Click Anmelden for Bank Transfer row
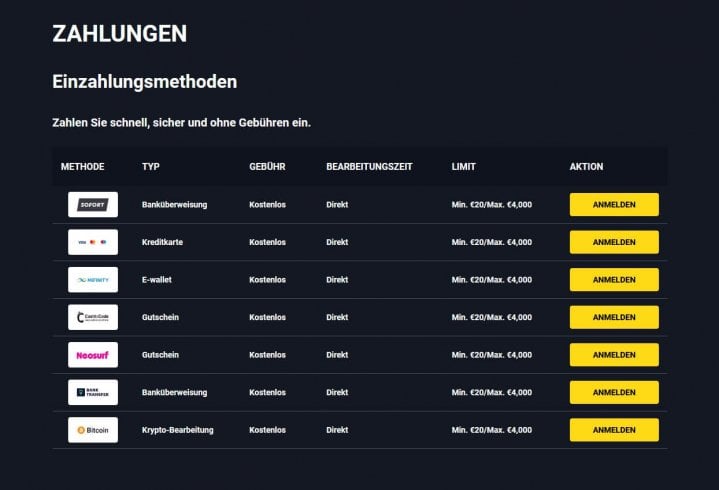 coord(614,392)
